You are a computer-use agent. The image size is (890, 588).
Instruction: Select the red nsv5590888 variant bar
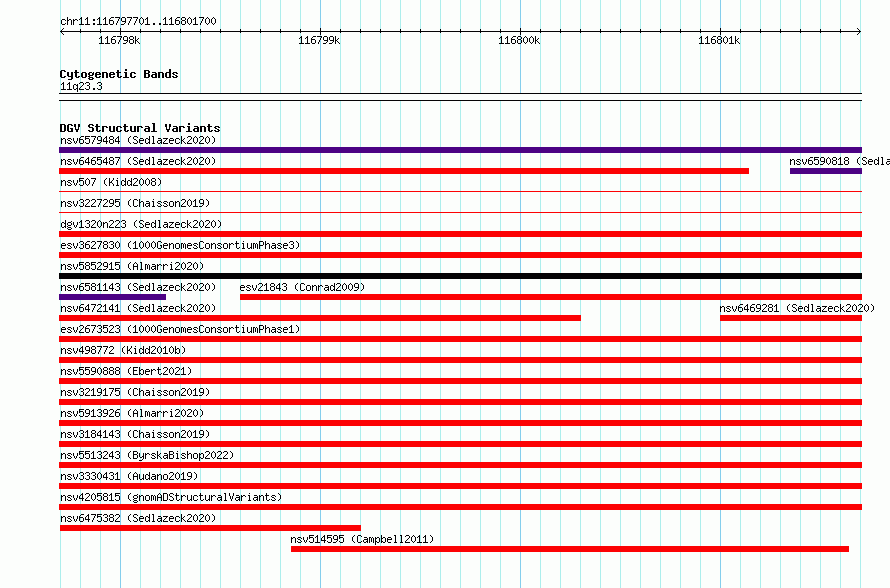[460, 381]
